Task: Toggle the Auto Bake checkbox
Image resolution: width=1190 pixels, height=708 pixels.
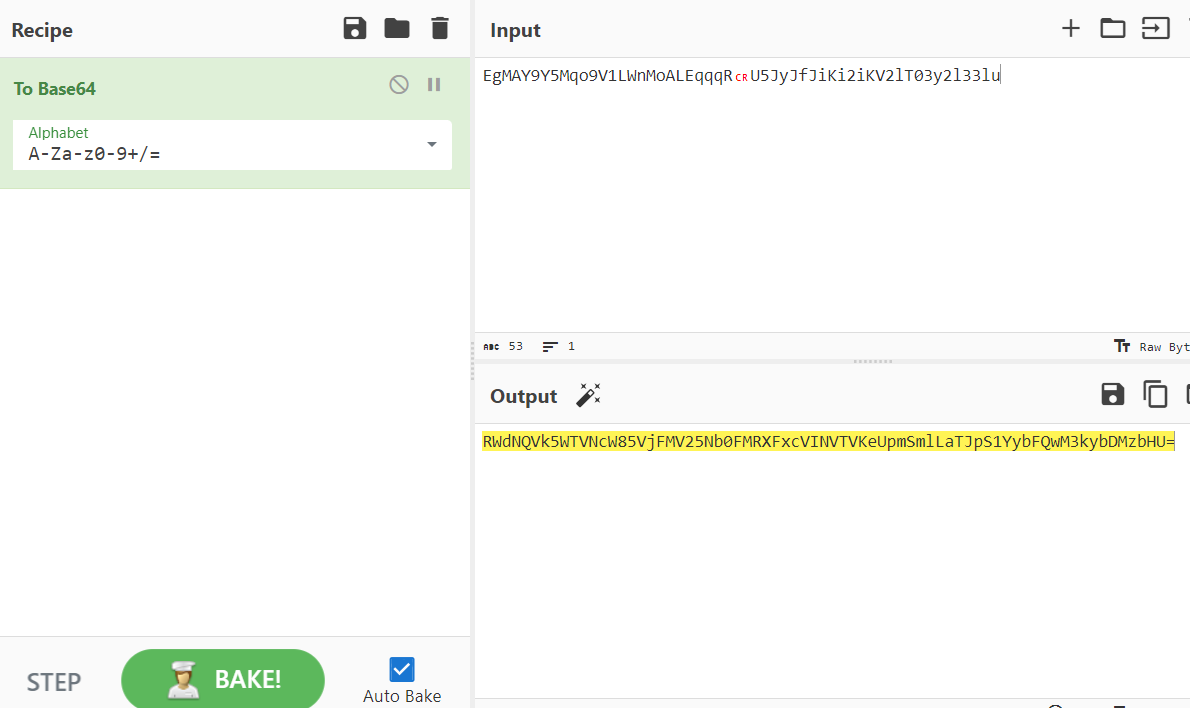Action: pos(401,669)
